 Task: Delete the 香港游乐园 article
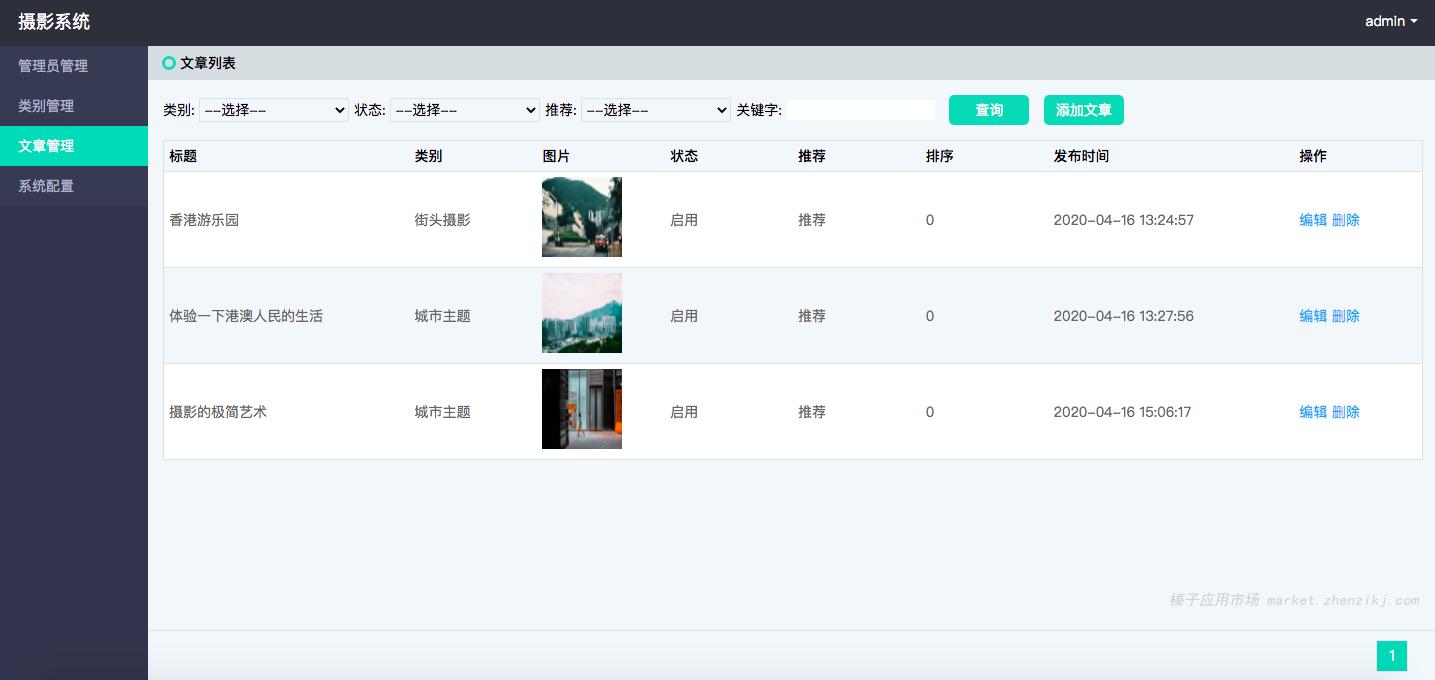pyautogui.click(x=1346, y=220)
